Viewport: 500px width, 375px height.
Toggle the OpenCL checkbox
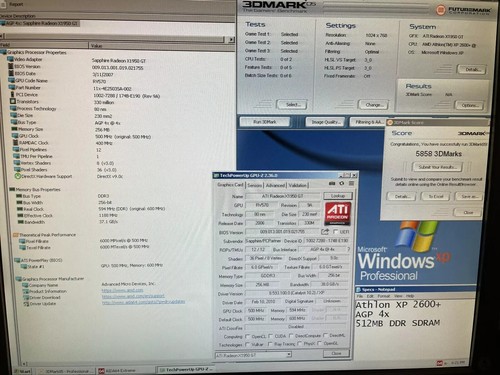[248, 336]
